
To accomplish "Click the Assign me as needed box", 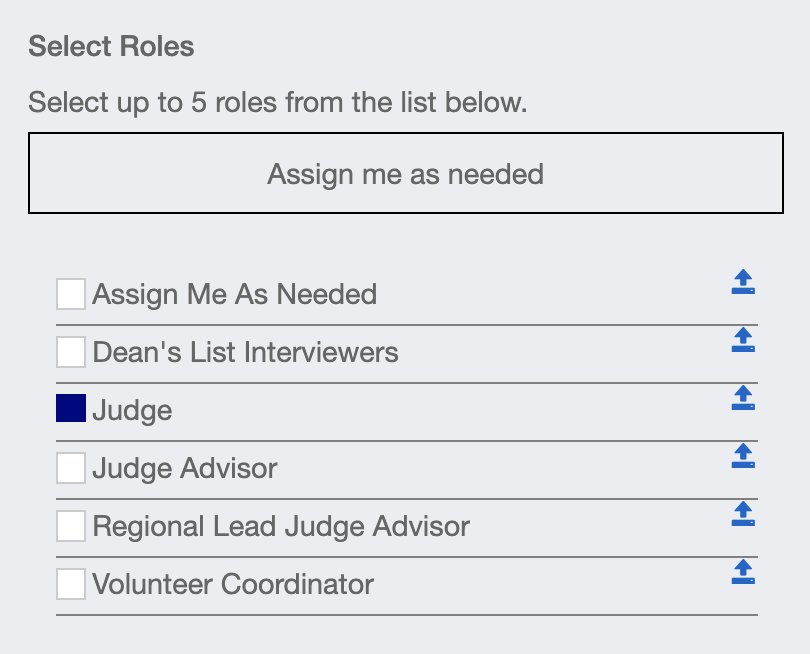I will 406,173.
